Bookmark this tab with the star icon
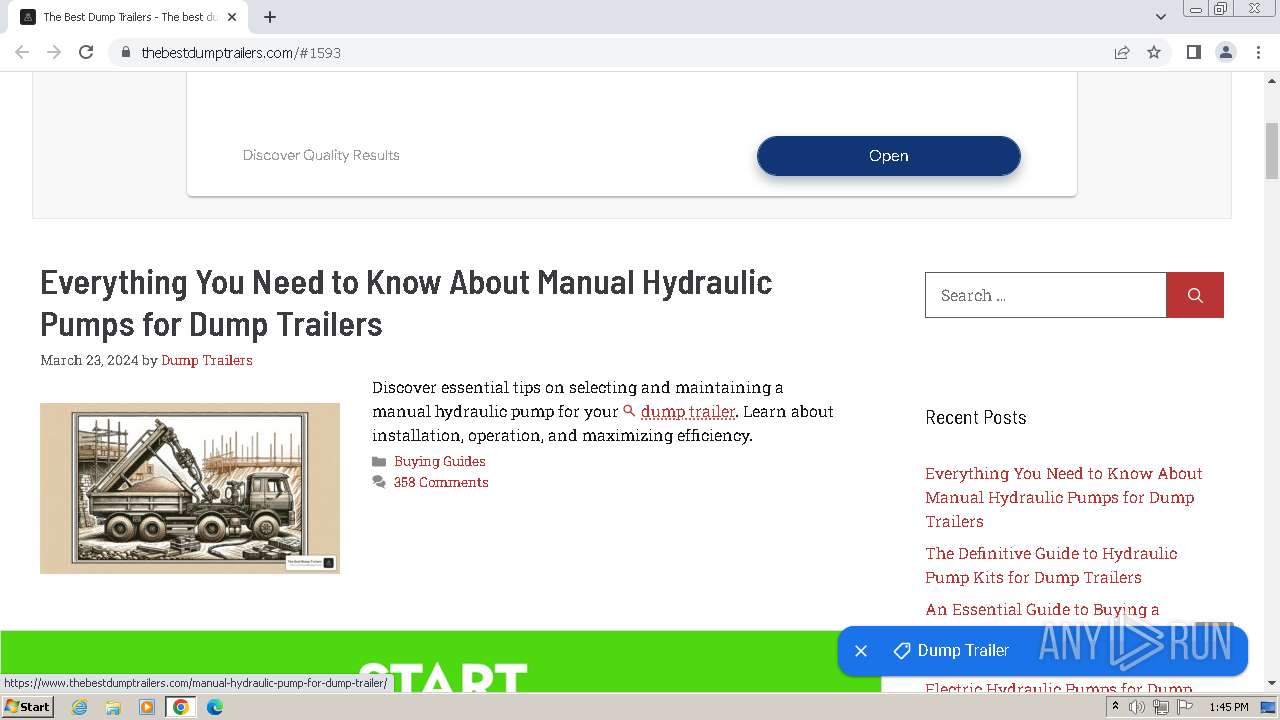The image size is (1280, 720). click(1154, 52)
